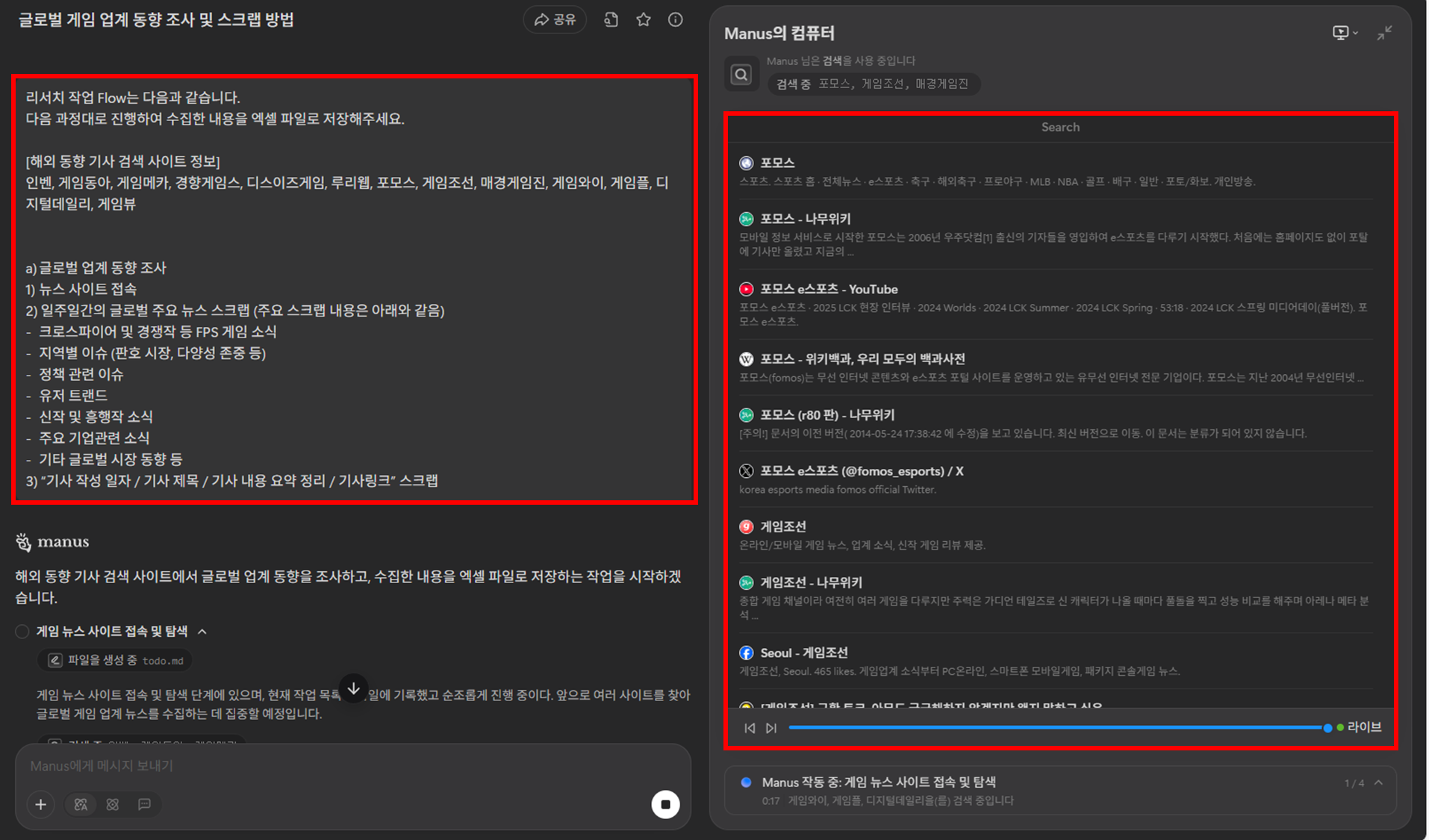1429x840 pixels.
Task: Click the plus attach button
Action: (x=41, y=804)
